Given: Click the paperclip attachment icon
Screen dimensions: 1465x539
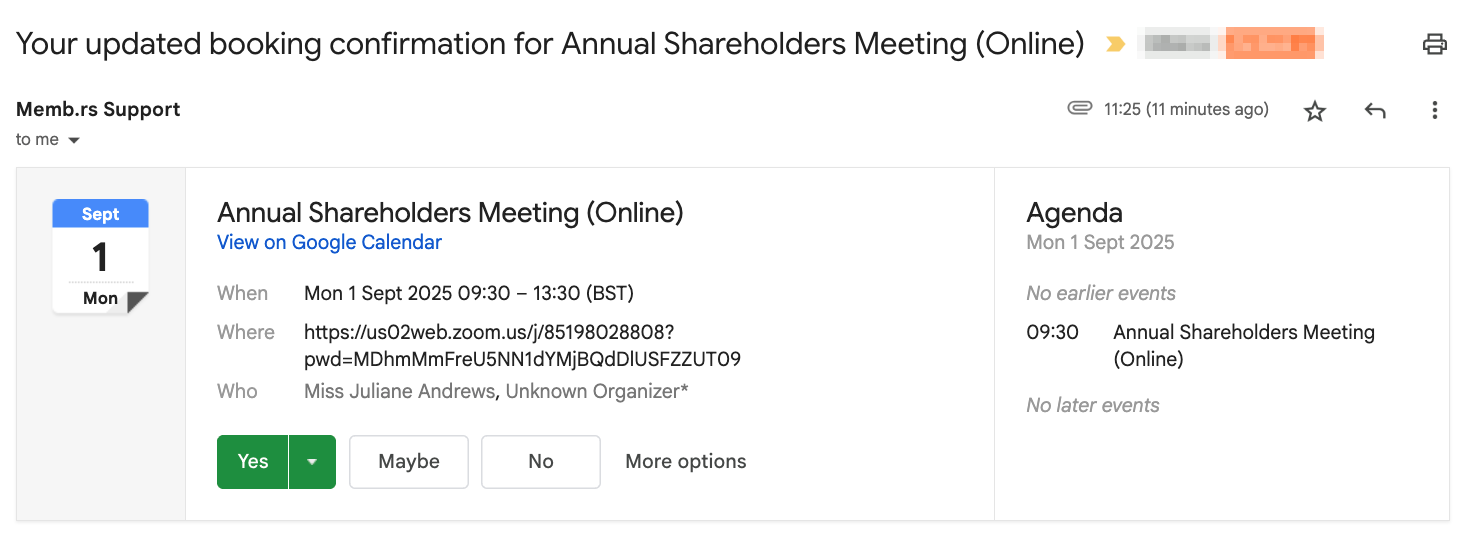Looking at the screenshot, I should (x=1079, y=109).
